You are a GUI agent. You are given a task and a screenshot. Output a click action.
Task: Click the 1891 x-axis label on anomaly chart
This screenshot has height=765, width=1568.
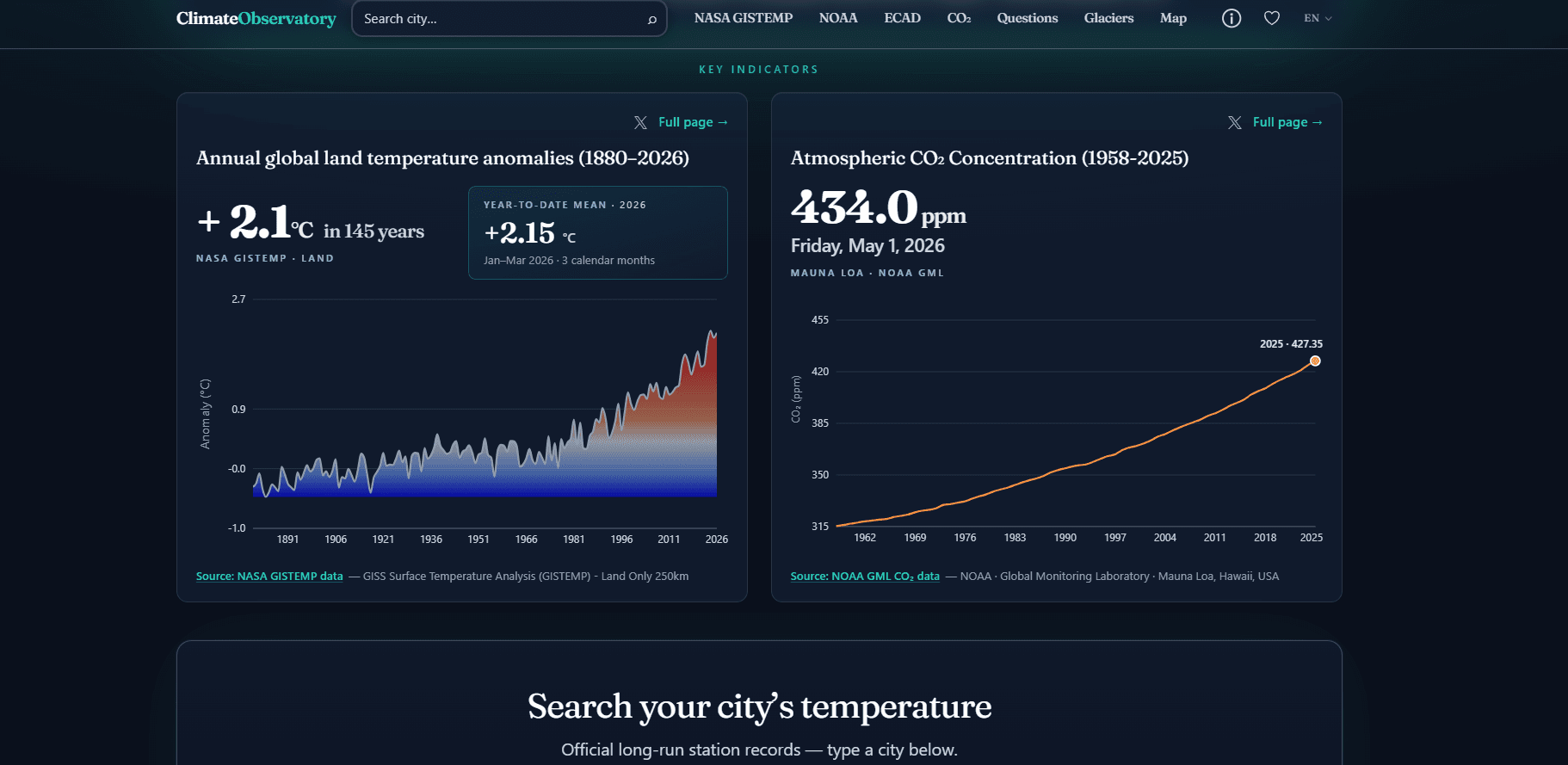pos(288,540)
